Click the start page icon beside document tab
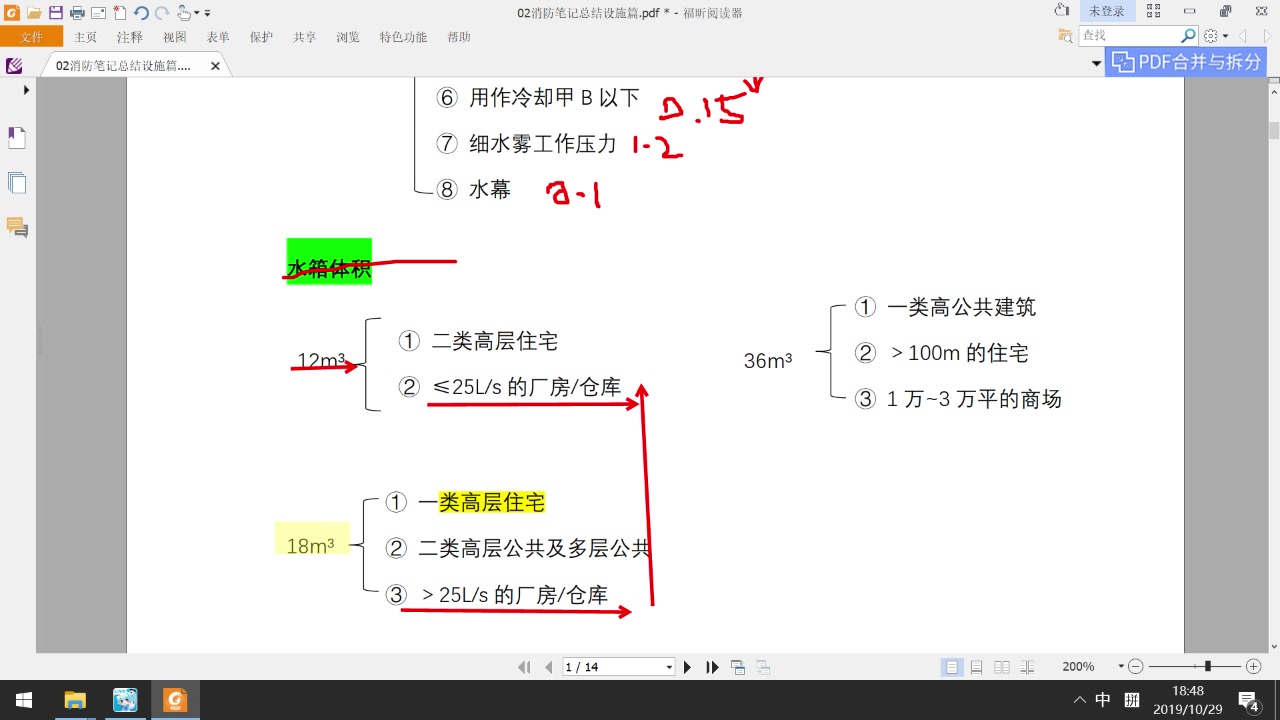Image resolution: width=1280 pixels, height=720 pixels. tap(14, 66)
